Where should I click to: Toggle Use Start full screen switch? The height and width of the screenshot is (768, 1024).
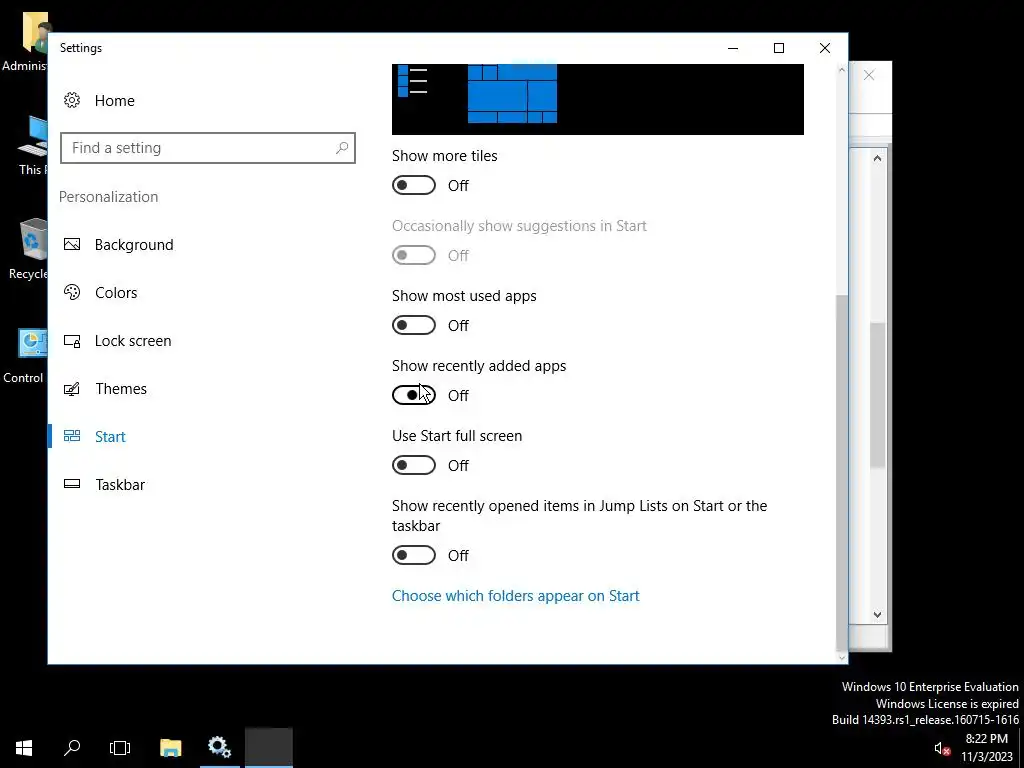(413, 465)
